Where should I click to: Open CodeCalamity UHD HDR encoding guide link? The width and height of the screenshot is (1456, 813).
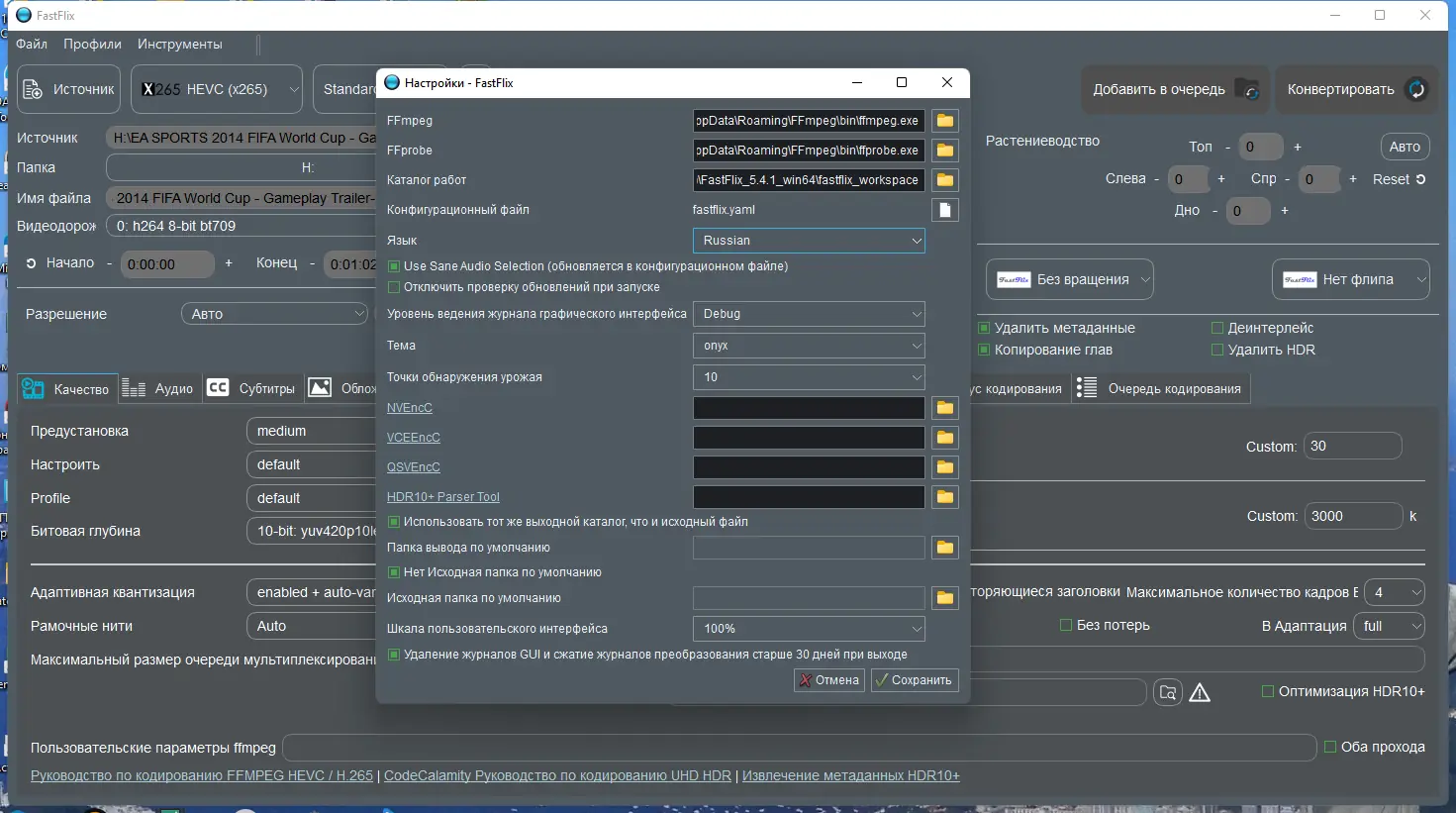coord(557,775)
